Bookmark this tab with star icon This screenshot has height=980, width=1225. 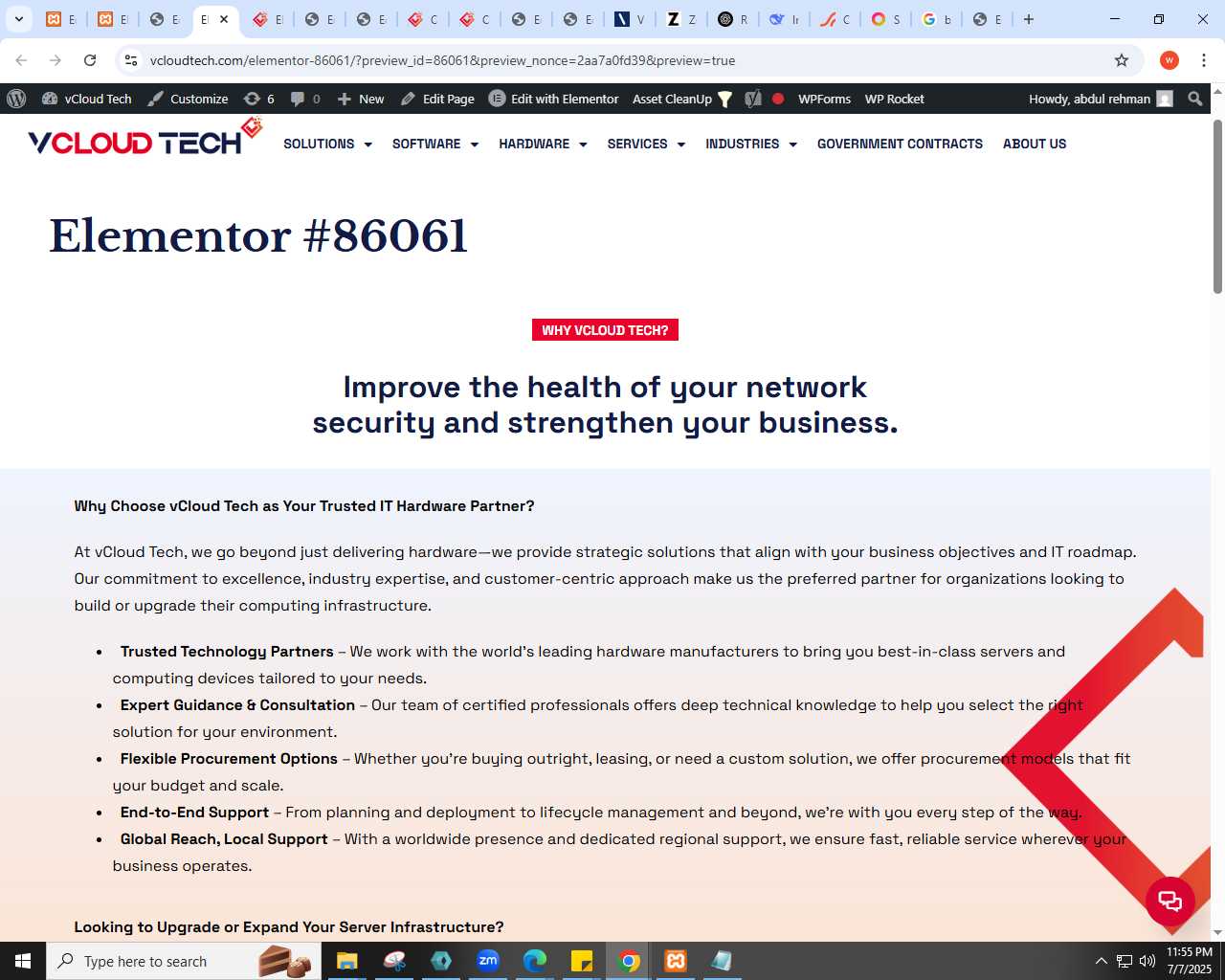pos(1122,60)
